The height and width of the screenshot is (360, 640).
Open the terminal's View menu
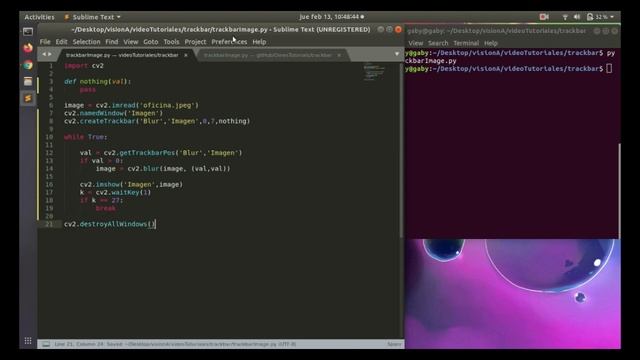click(416, 43)
